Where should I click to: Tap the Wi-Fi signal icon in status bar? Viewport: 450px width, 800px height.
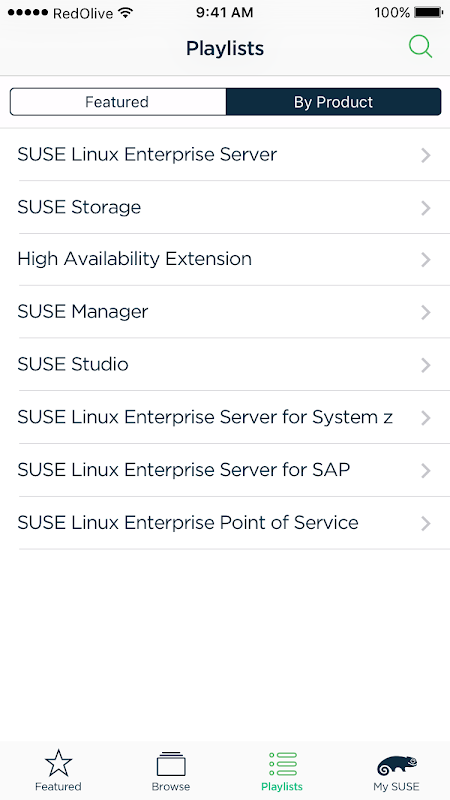pos(124,12)
